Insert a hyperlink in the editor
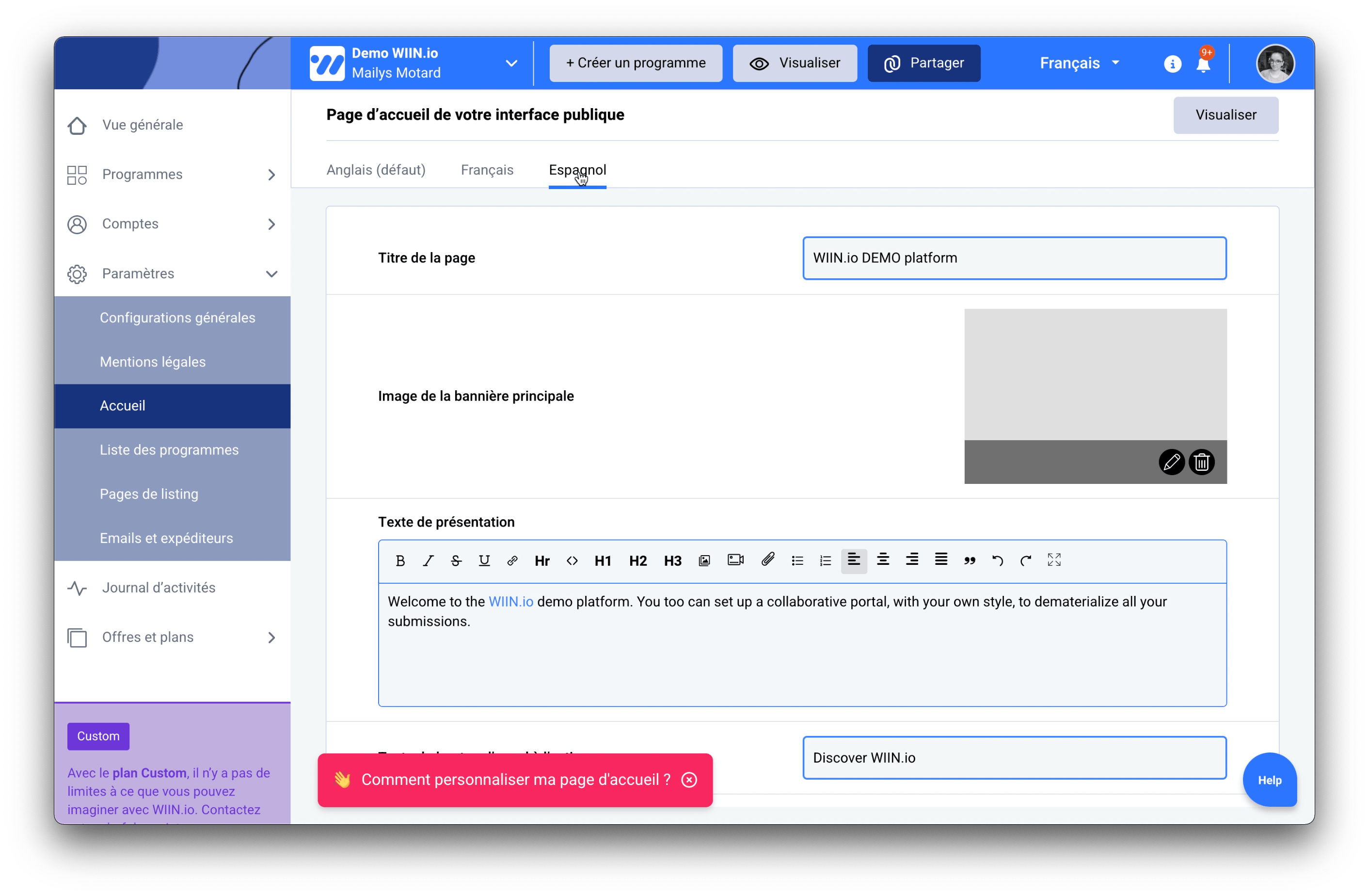This screenshot has height=896, width=1369. (512, 561)
